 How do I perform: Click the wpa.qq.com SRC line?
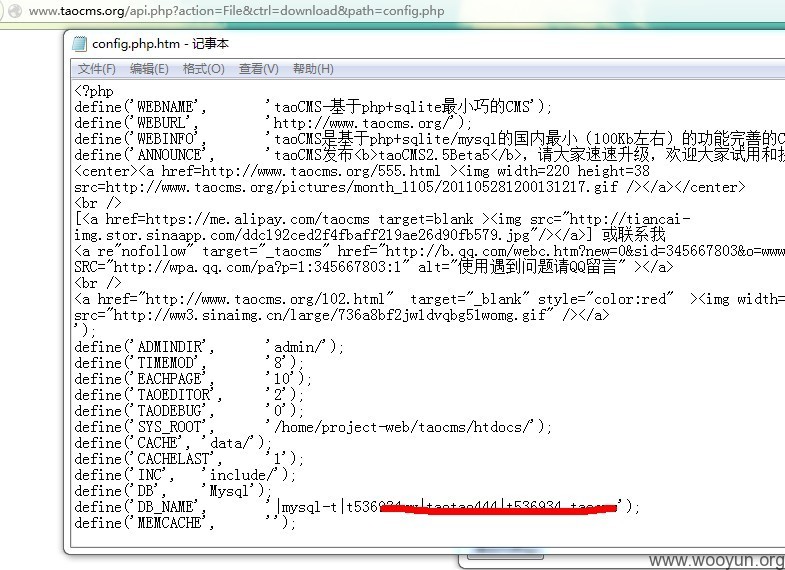coord(373,266)
